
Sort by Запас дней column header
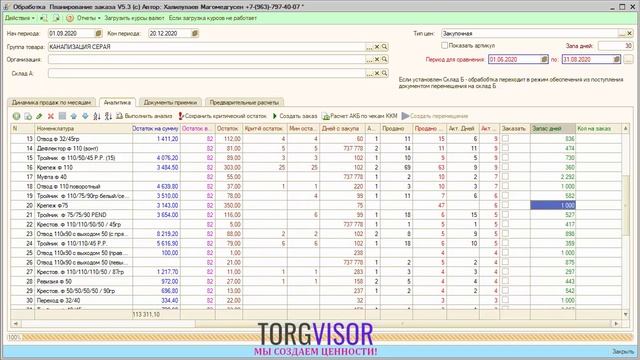(553, 129)
